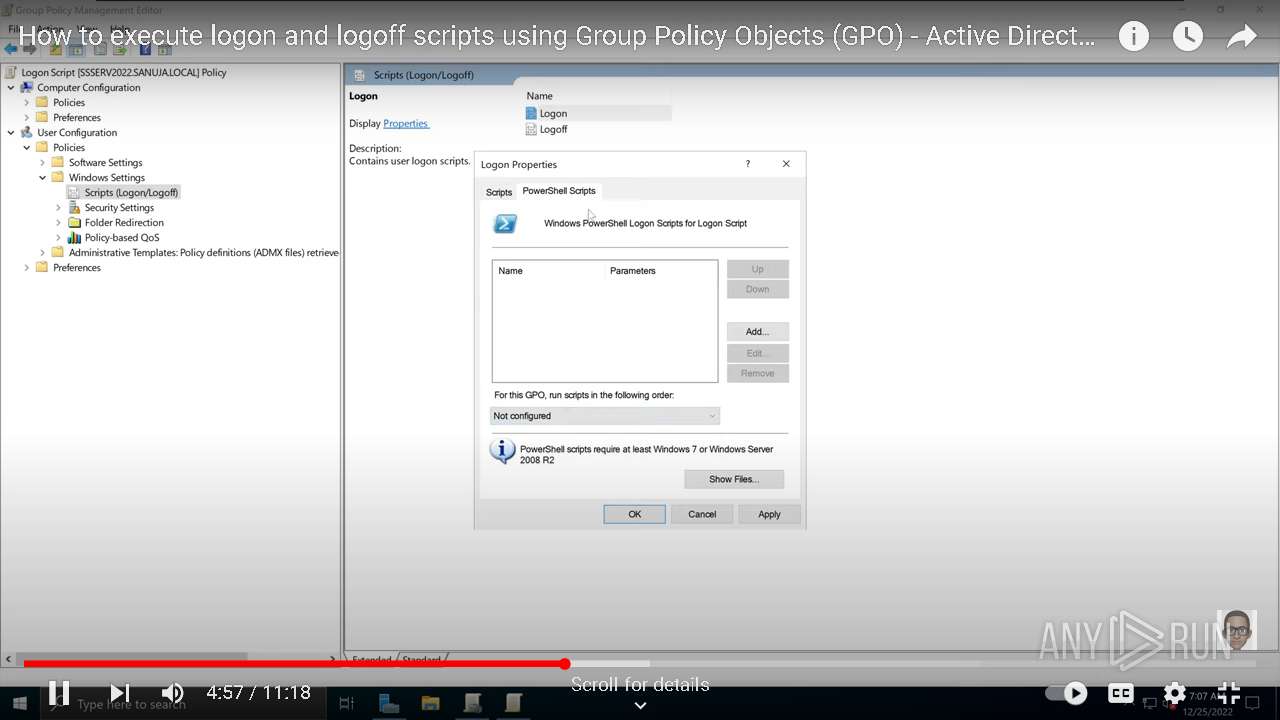Click the Add... button

757,331
